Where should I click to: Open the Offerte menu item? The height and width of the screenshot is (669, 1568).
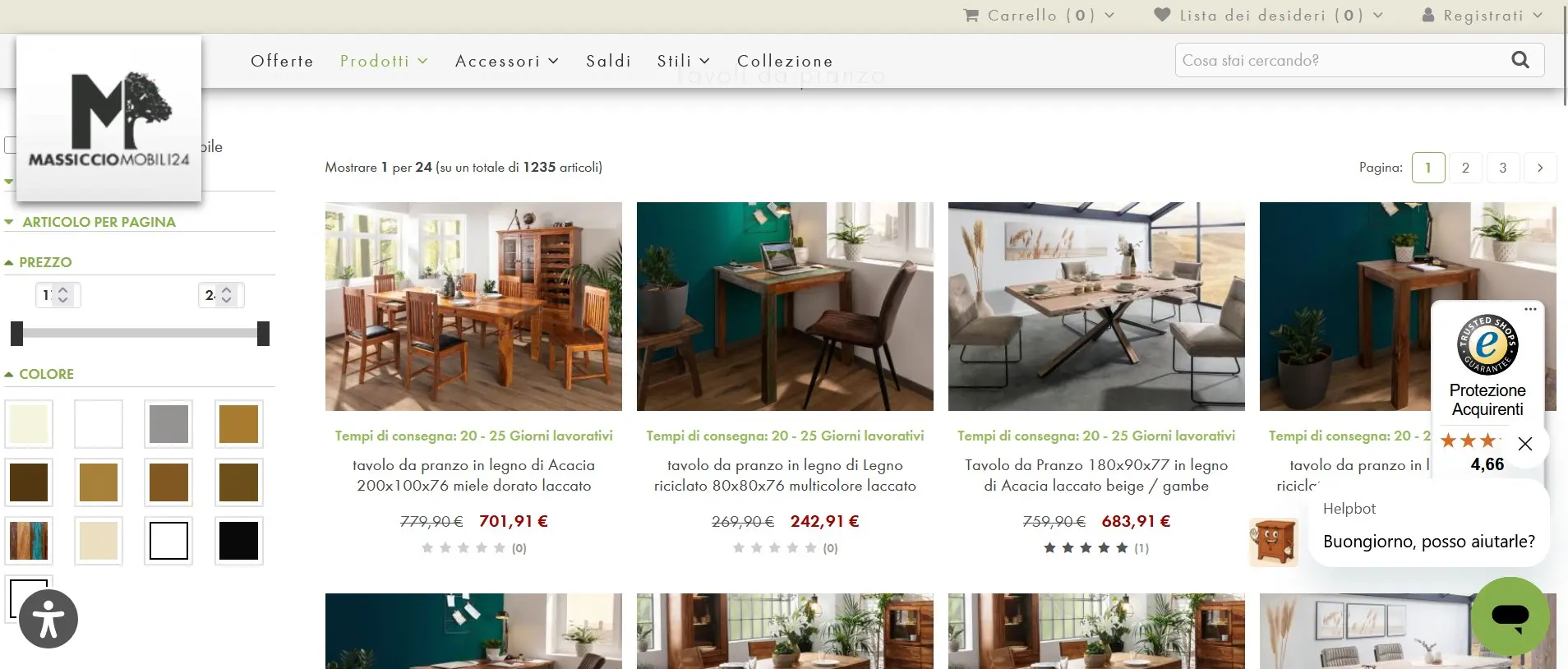point(282,61)
